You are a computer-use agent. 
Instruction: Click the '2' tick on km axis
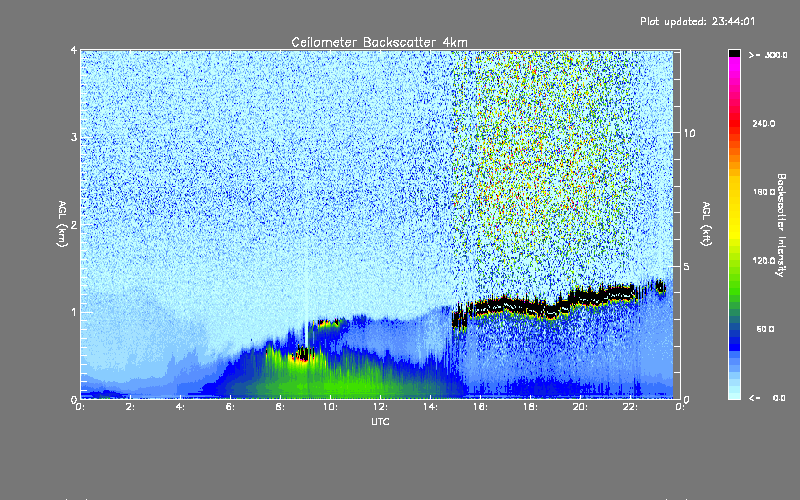(74, 225)
